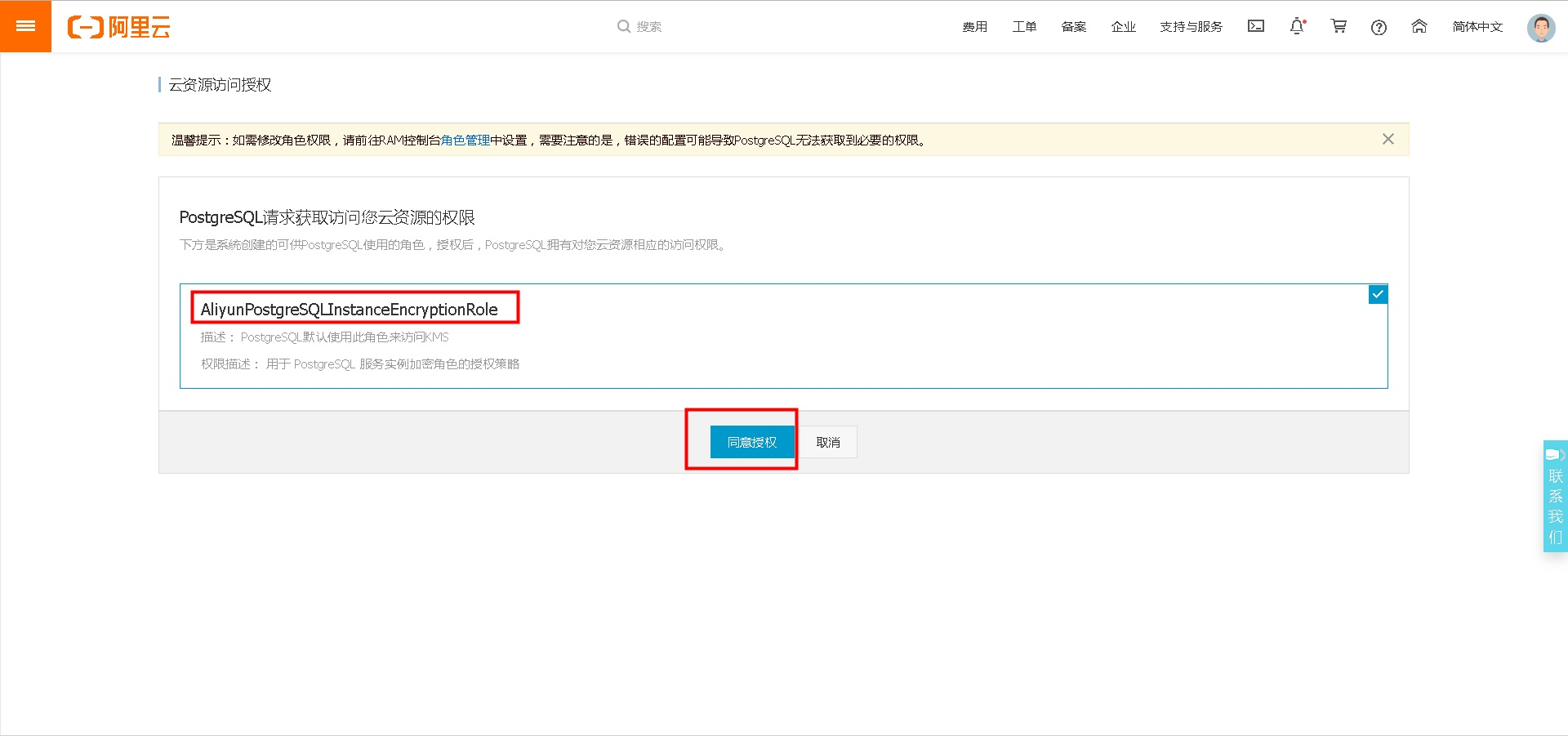This screenshot has width=1568, height=736.
Task: Click the 取消 button
Action: click(828, 442)
